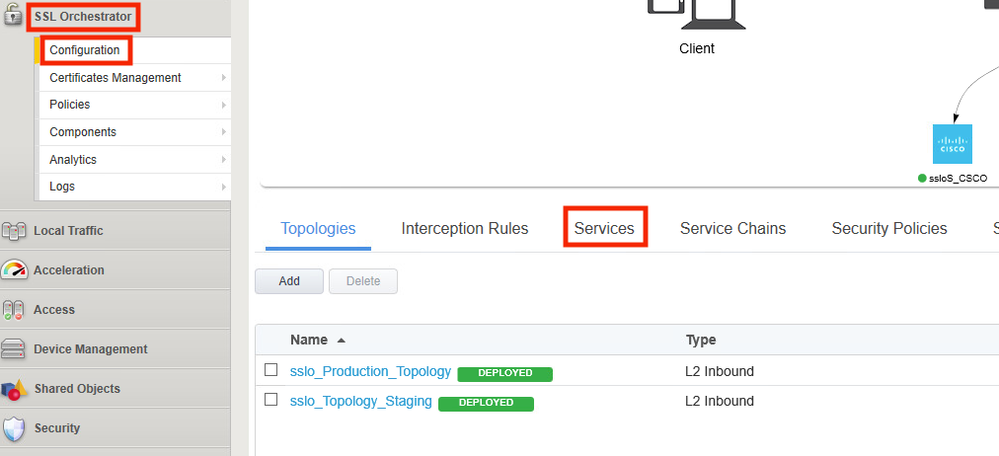Click the Acceleration gauge icon

point(14,270)
